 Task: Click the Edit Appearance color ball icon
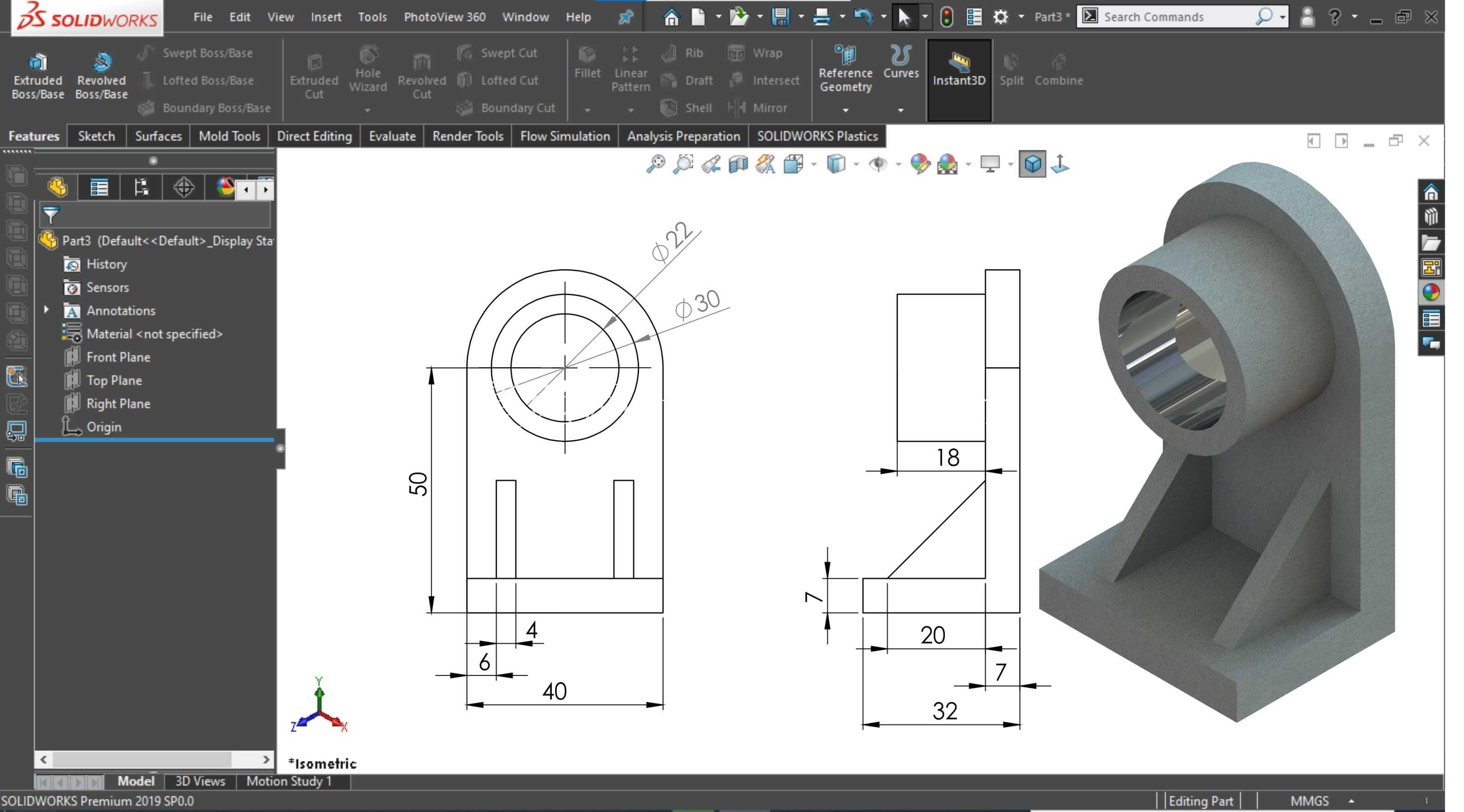click(920, 164)
